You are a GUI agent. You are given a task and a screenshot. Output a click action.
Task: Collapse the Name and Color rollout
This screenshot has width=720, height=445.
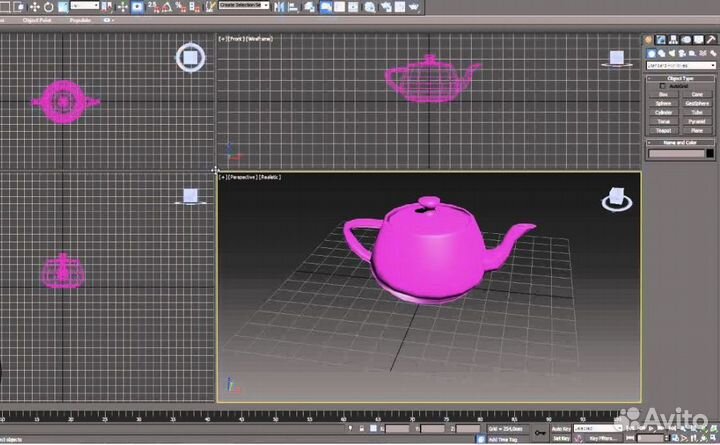coord(680,142)
